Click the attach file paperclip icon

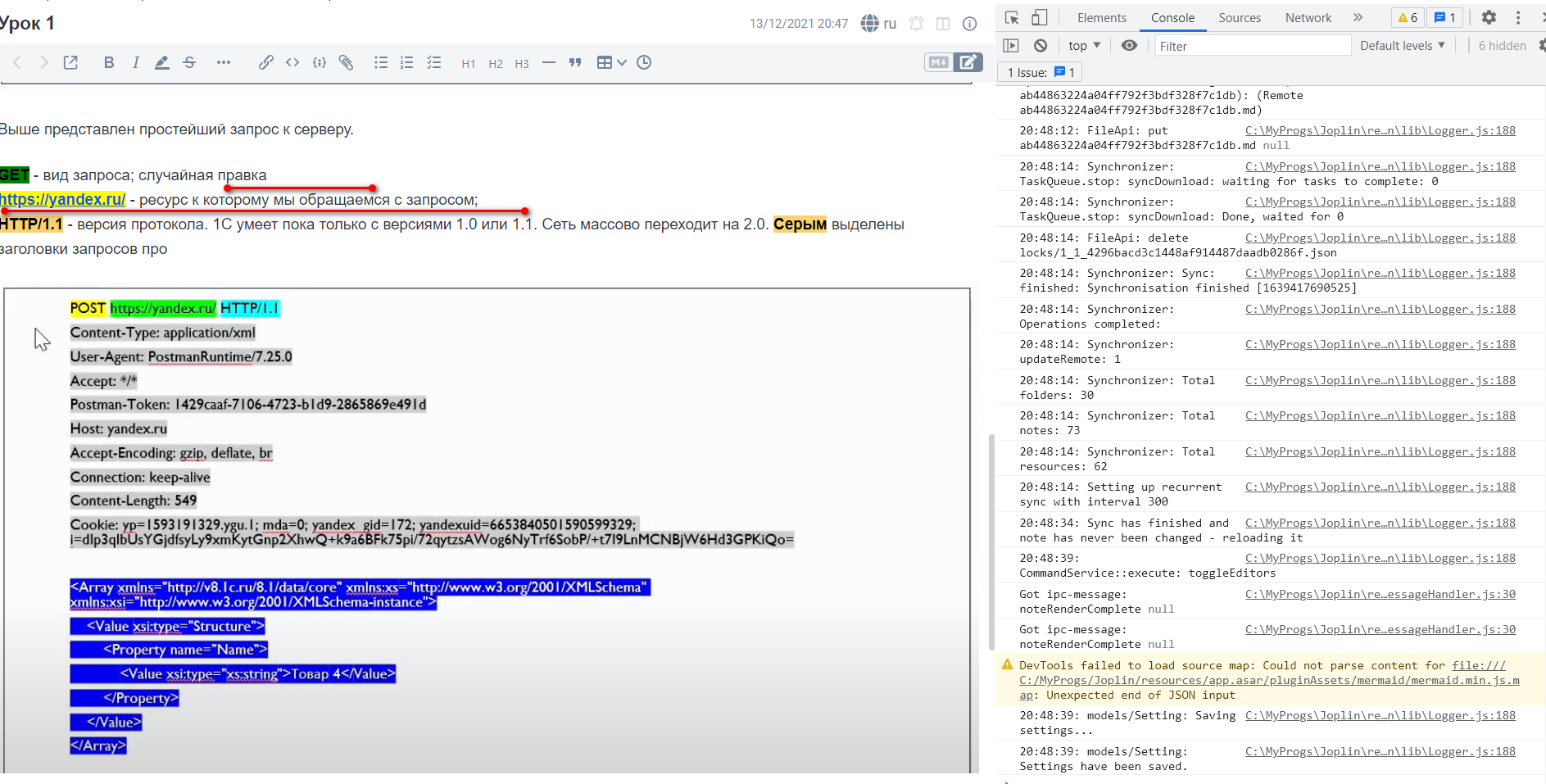(x=346, y=62)
